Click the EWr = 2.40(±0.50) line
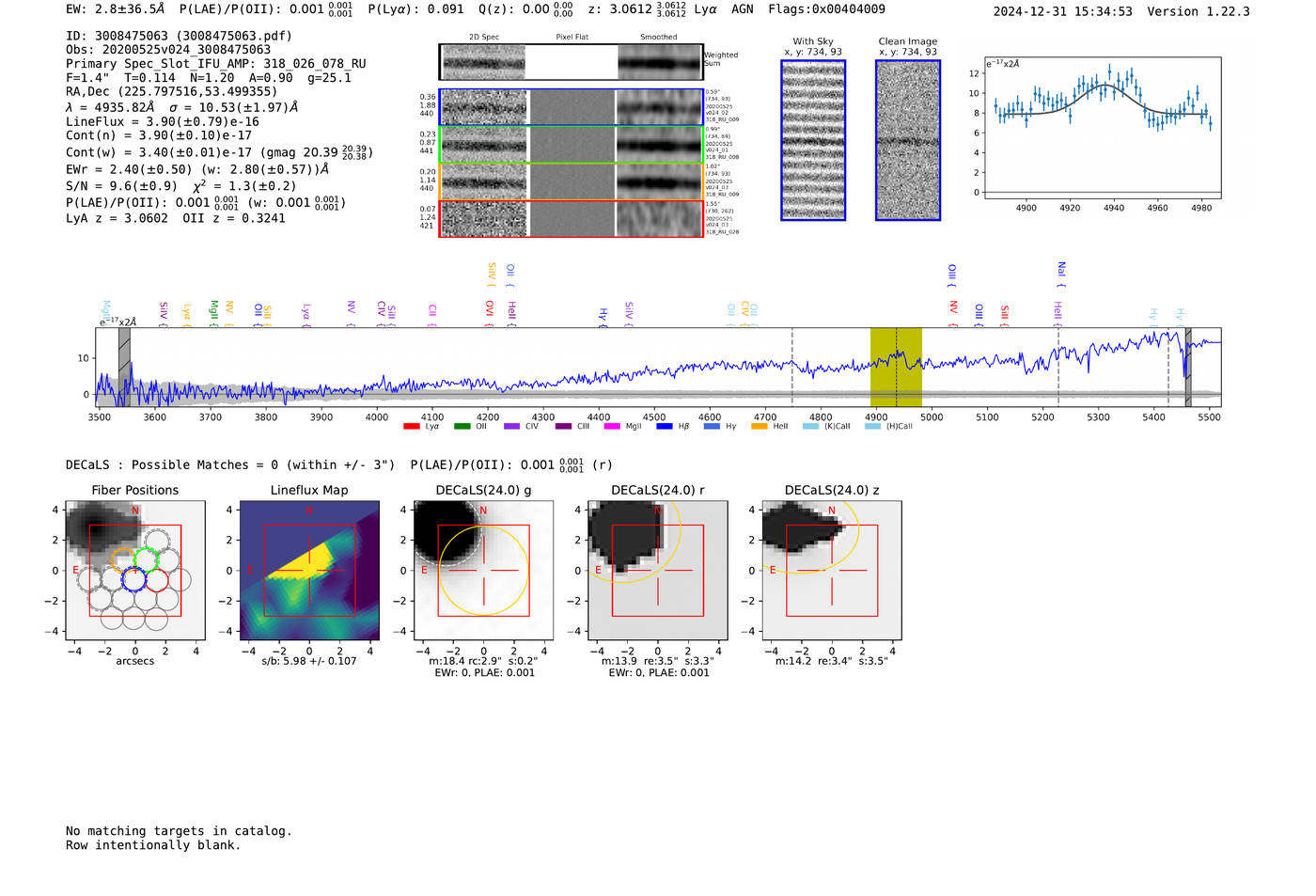 [197, 169]
